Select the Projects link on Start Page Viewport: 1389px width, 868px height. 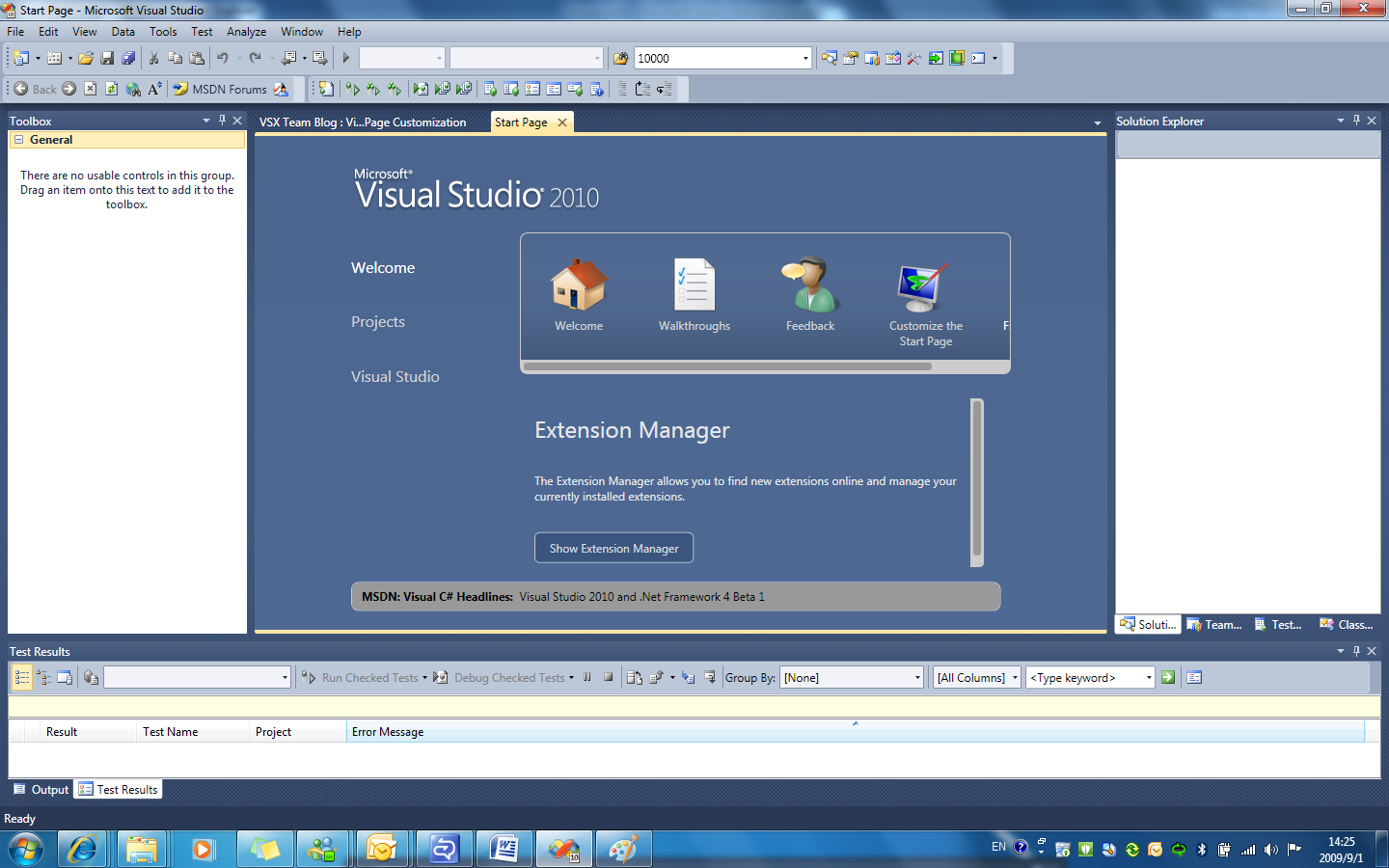[378, 322]
